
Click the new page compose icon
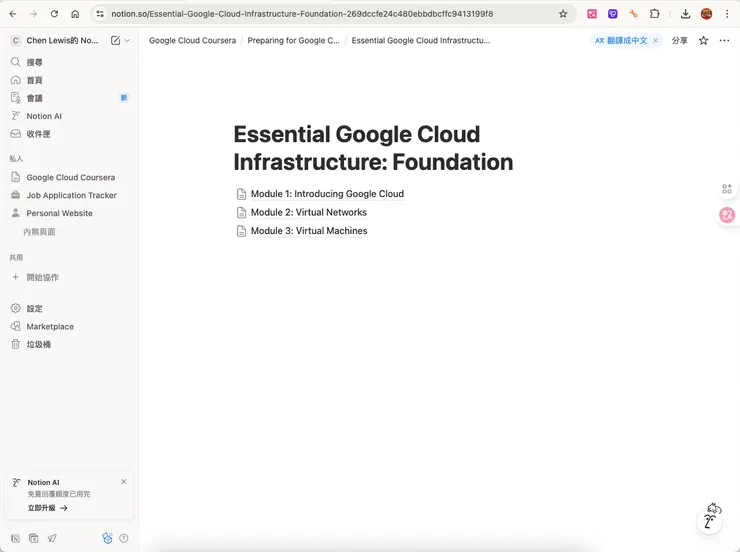115,41
